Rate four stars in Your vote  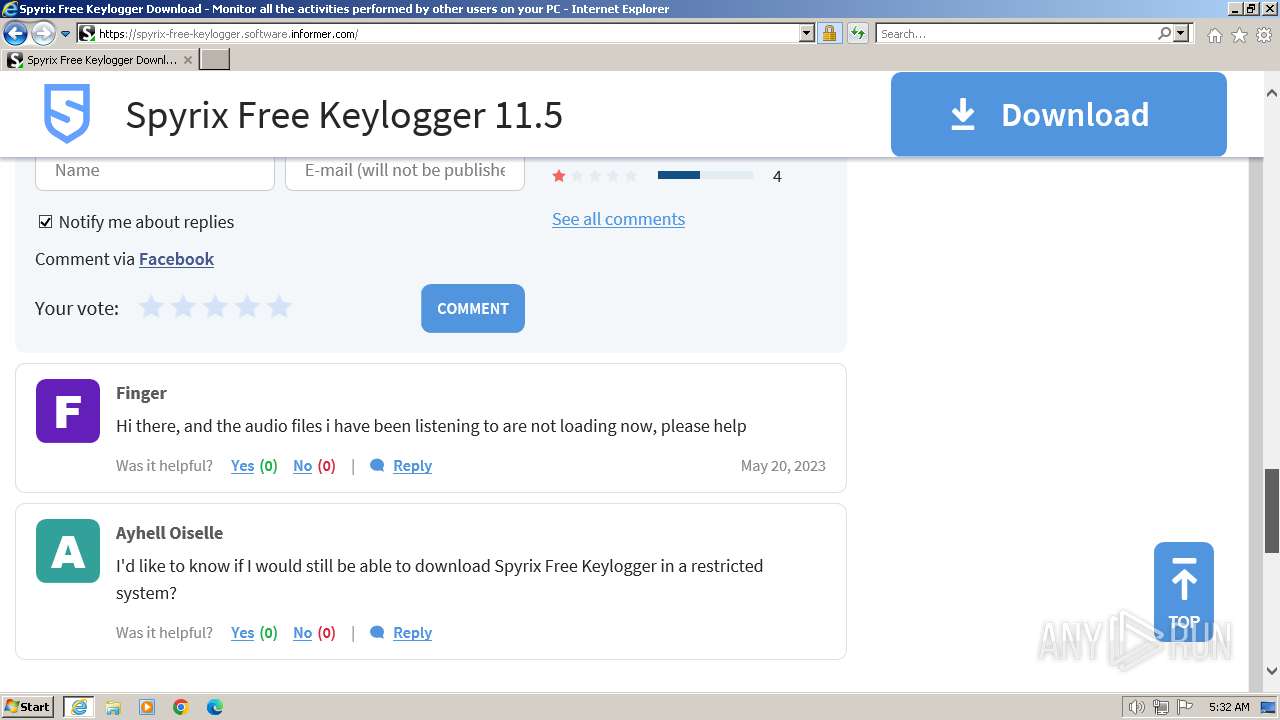247,307
